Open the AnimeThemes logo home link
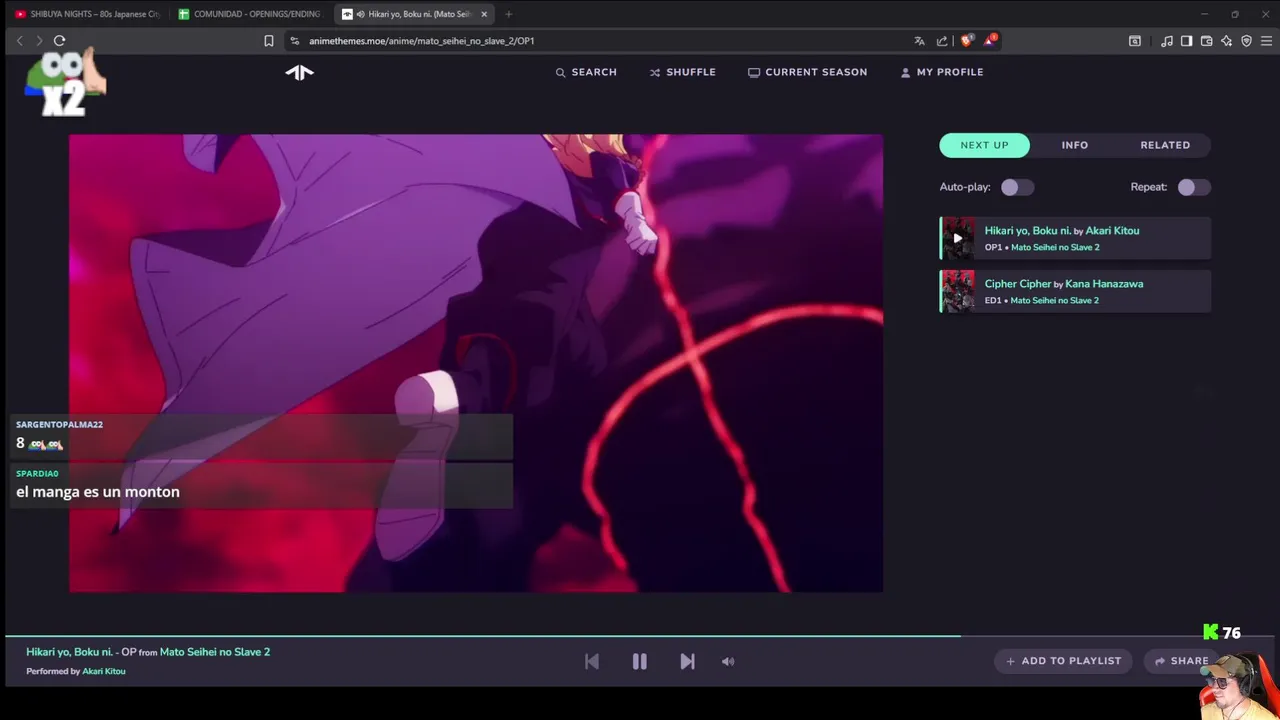 pyautogui.click(x=299, y=72)
